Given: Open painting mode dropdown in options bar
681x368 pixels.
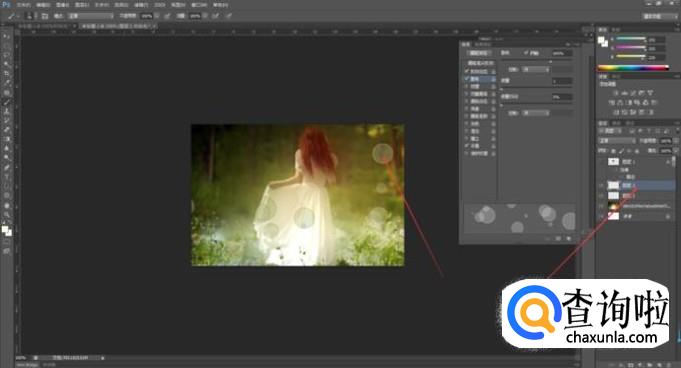Looking at the screenshot, I should point(90,16).
